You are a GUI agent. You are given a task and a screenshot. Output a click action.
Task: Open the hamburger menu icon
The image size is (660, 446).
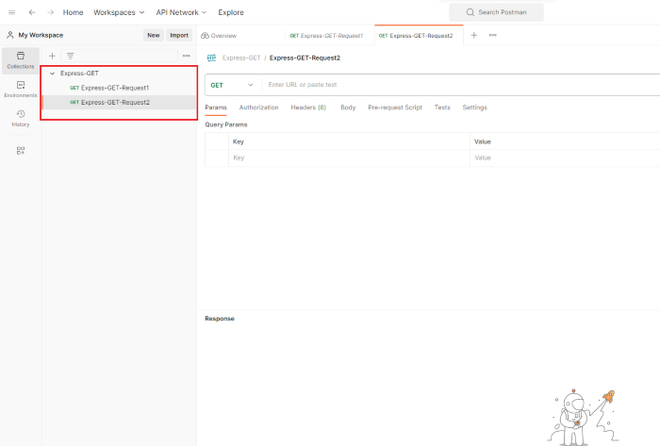[12, 12]
